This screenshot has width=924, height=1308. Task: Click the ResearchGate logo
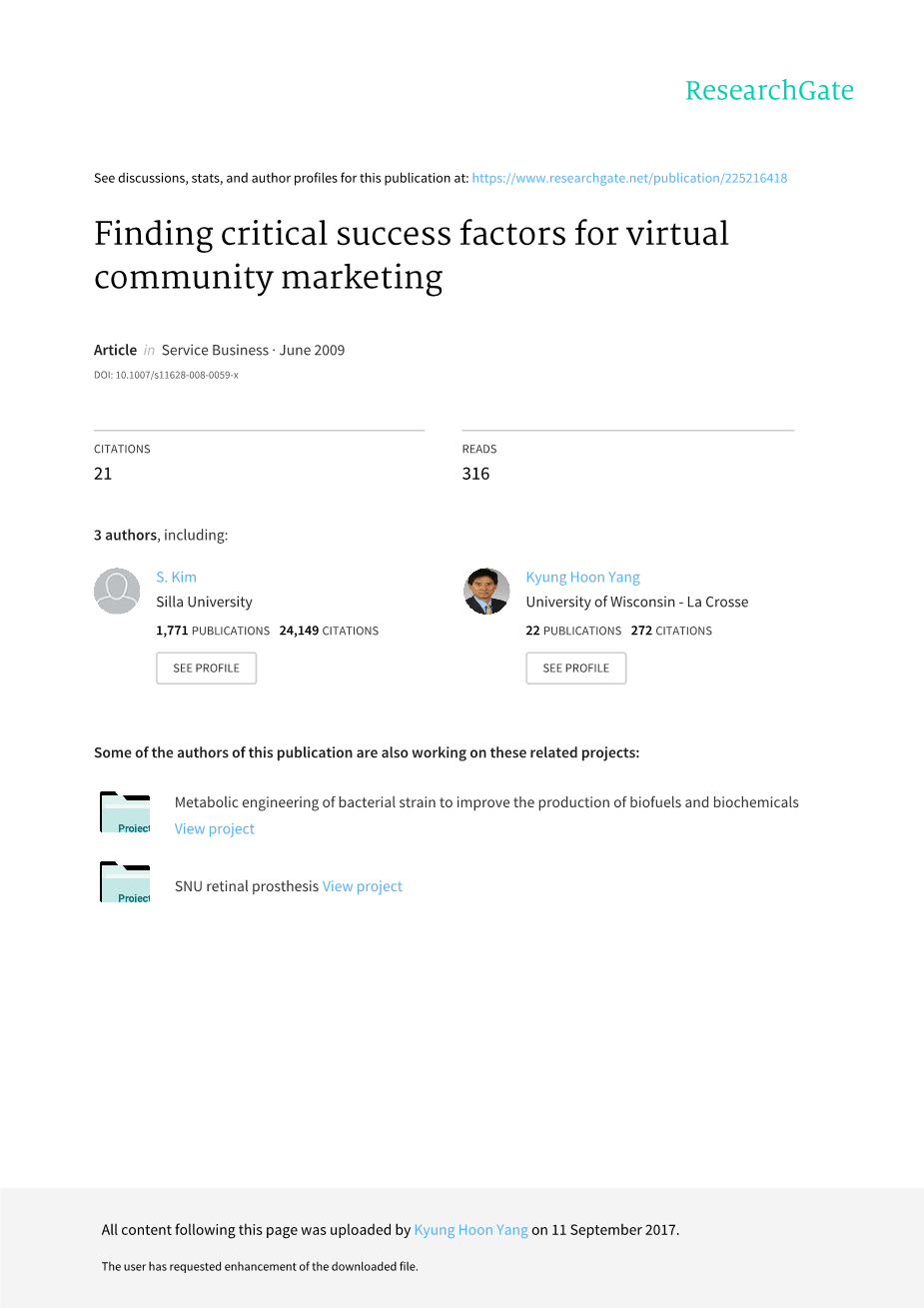pyautogui.click(x=769, y=91)
